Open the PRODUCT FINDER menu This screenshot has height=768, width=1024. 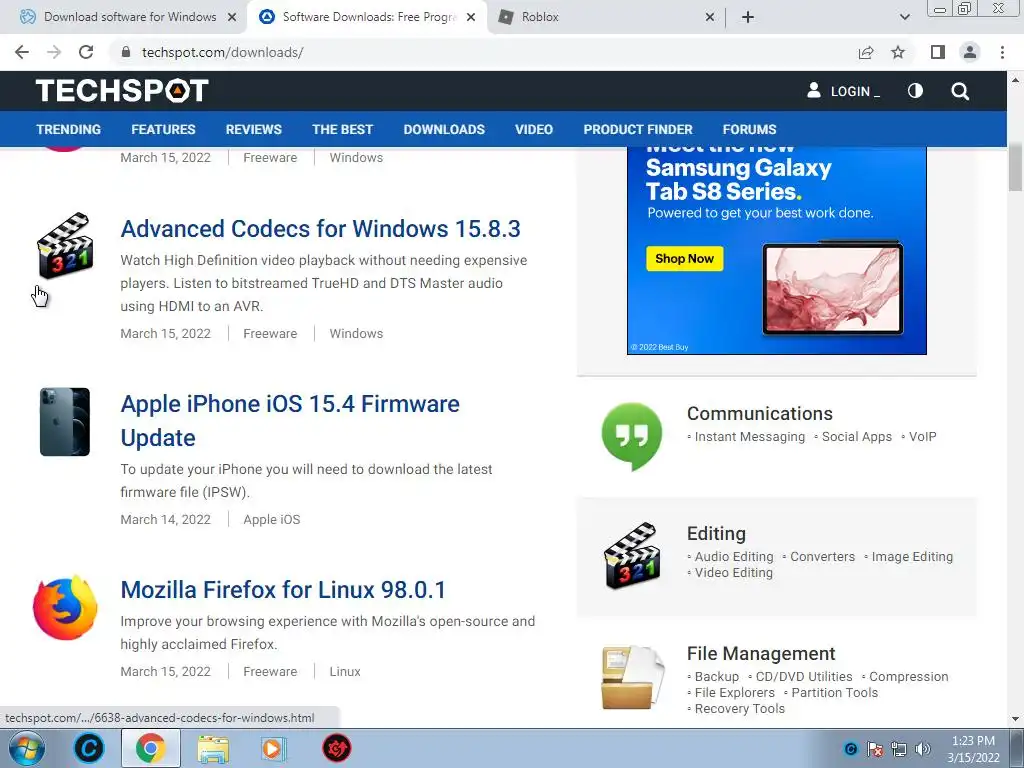click(638, 129)
